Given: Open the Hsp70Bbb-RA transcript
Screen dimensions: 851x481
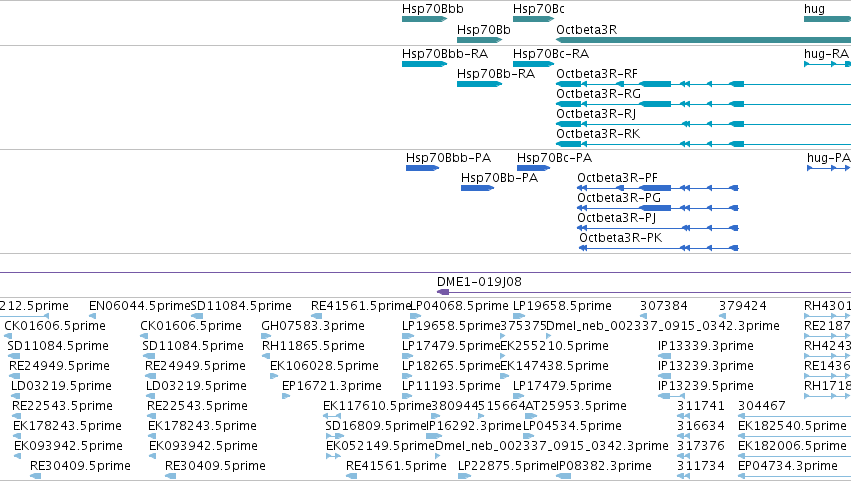Looking at the screenshot, I should pyautogui.click(x=424, y=64).
